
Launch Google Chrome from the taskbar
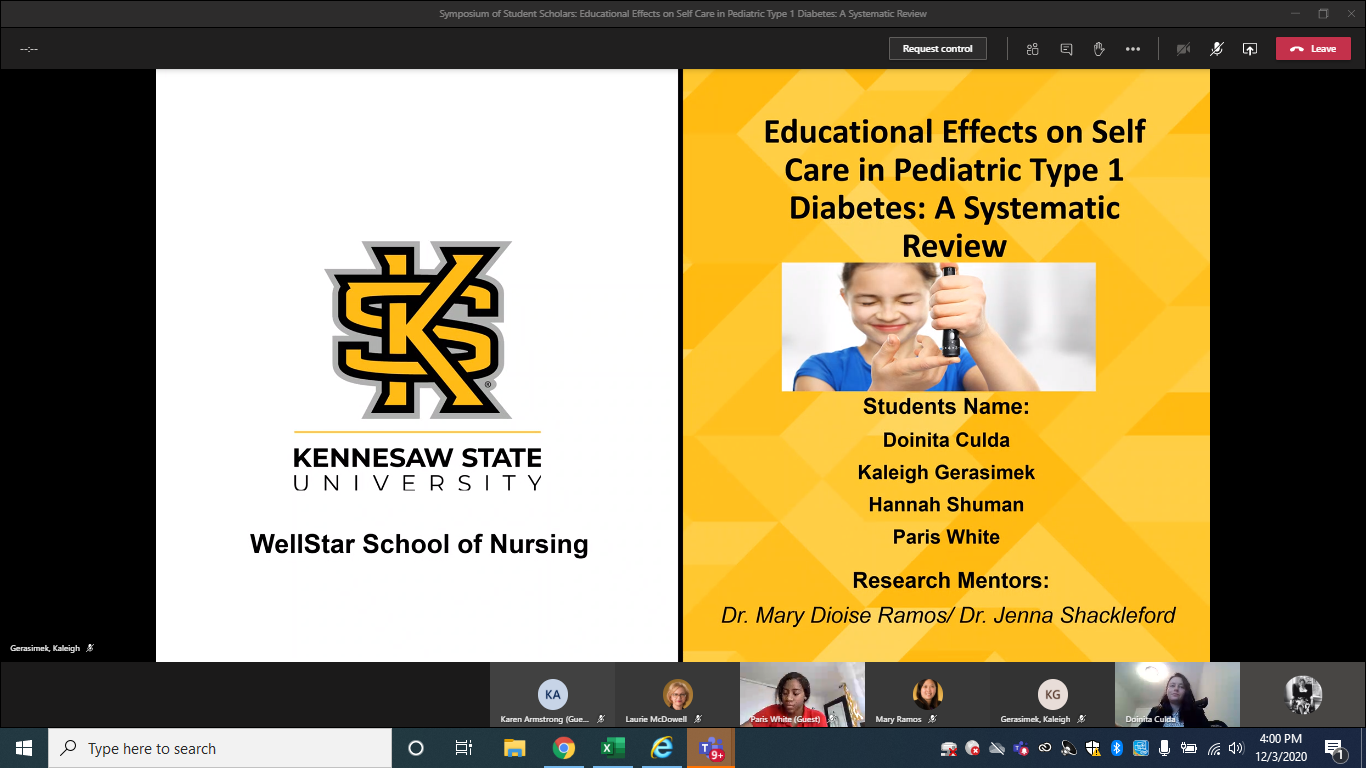564,748
